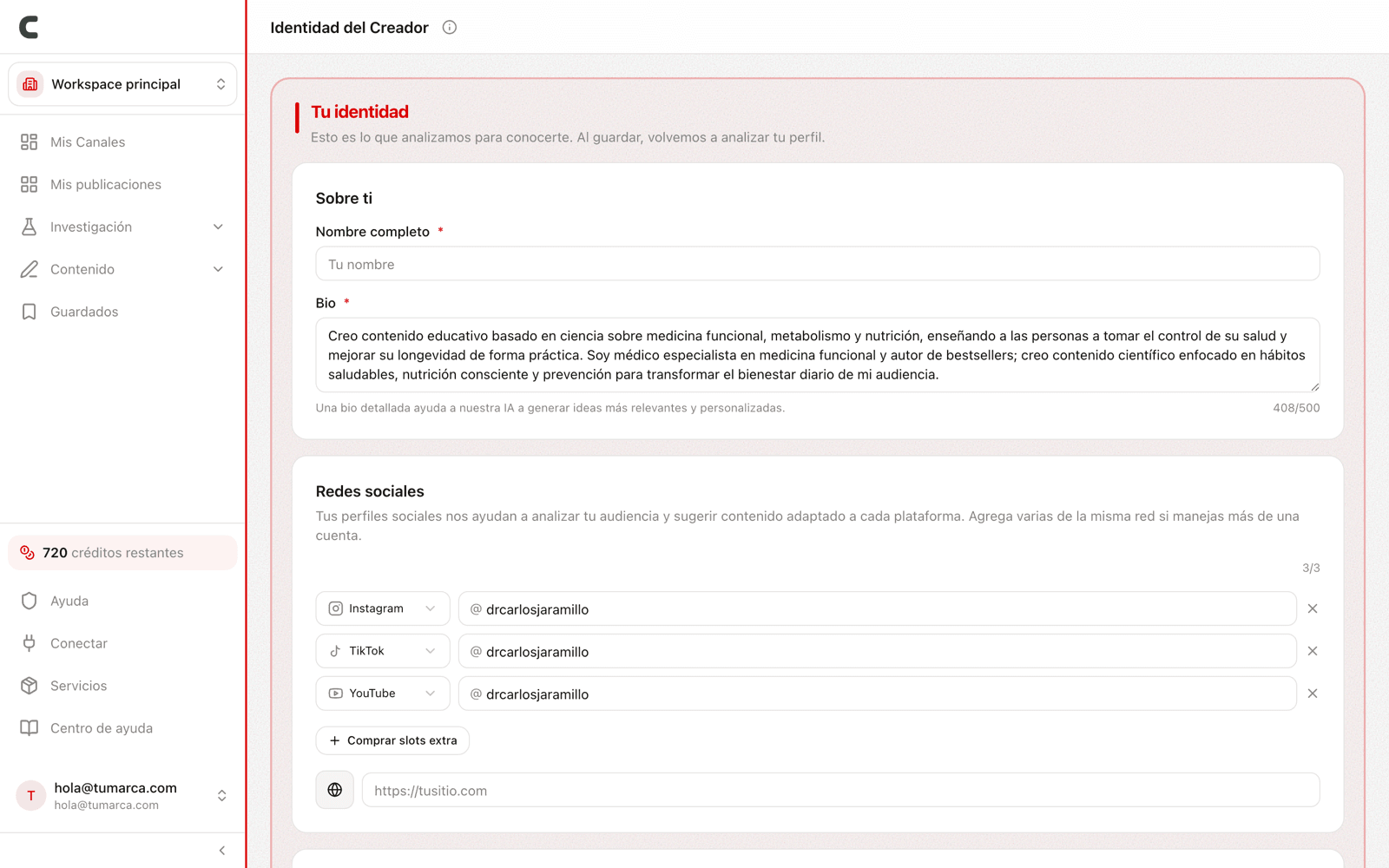Screen dimensions: 1389x868
Task: Edit the Instagram username field
Action: pyautogui.click(x=878, y=608)
